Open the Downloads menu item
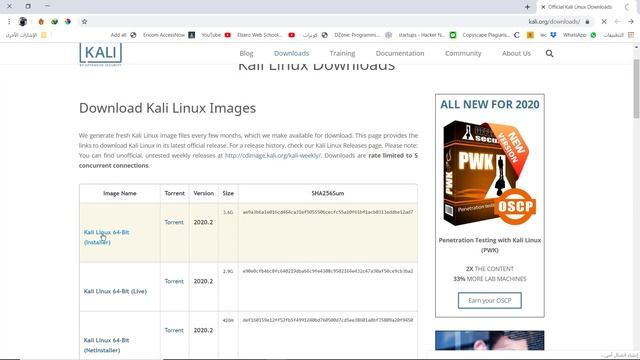Viewport: 640px width, 360px height. tap(291, 53)
